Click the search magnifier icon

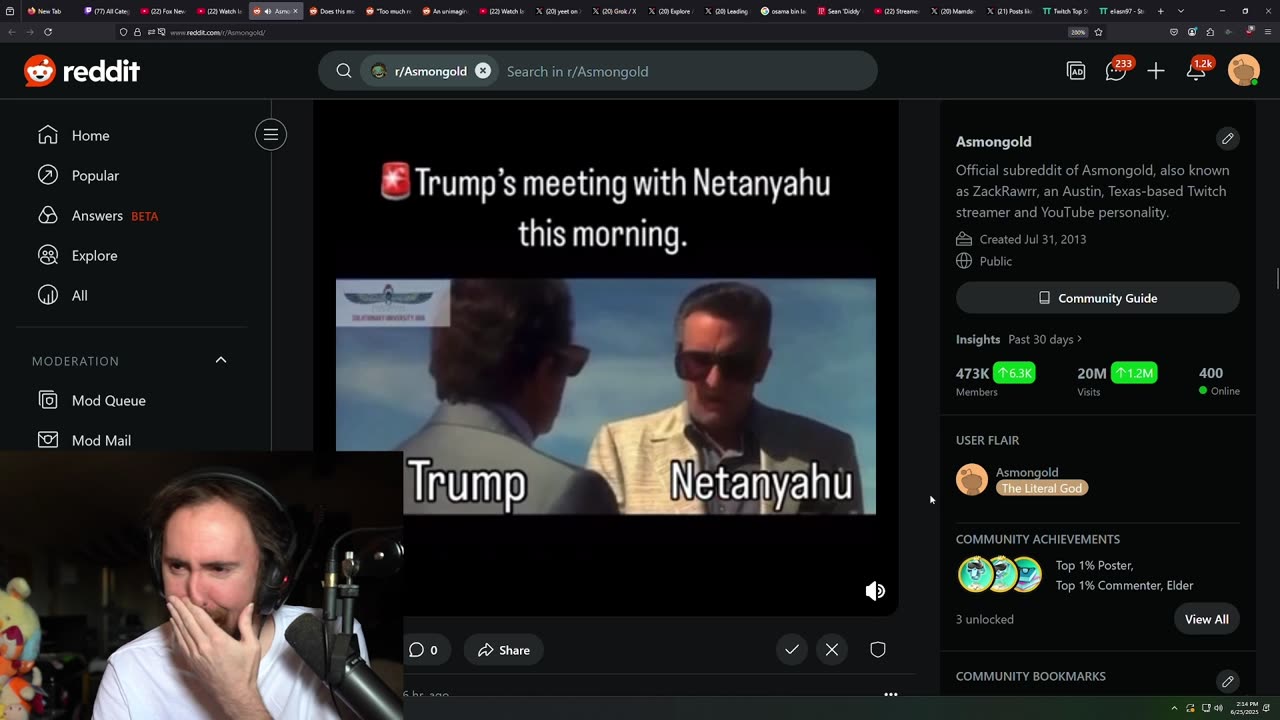(x=344, y=71)
